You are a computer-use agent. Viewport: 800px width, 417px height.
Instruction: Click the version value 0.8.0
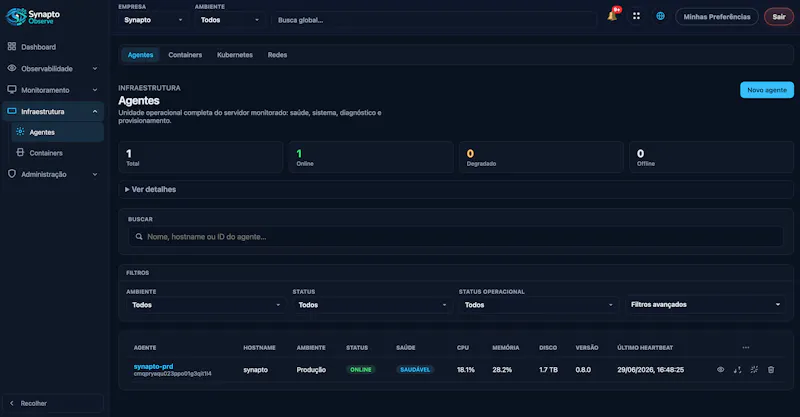[x=583, y=370]
